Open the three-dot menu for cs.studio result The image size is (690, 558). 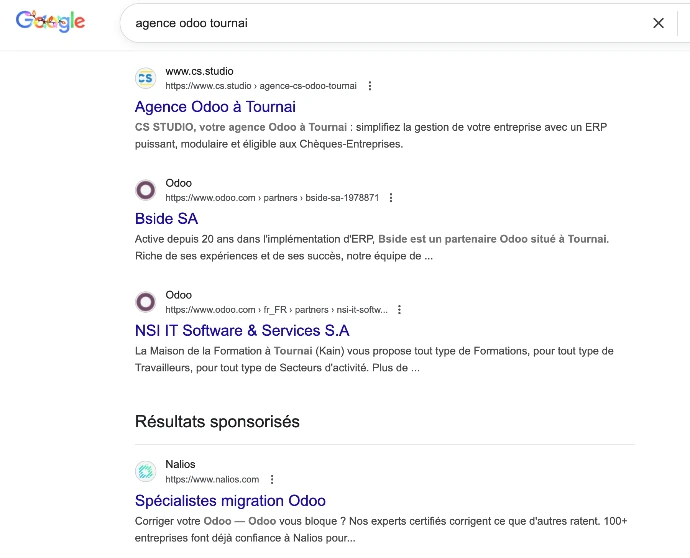pyautogui.click(x=370, y=86)
